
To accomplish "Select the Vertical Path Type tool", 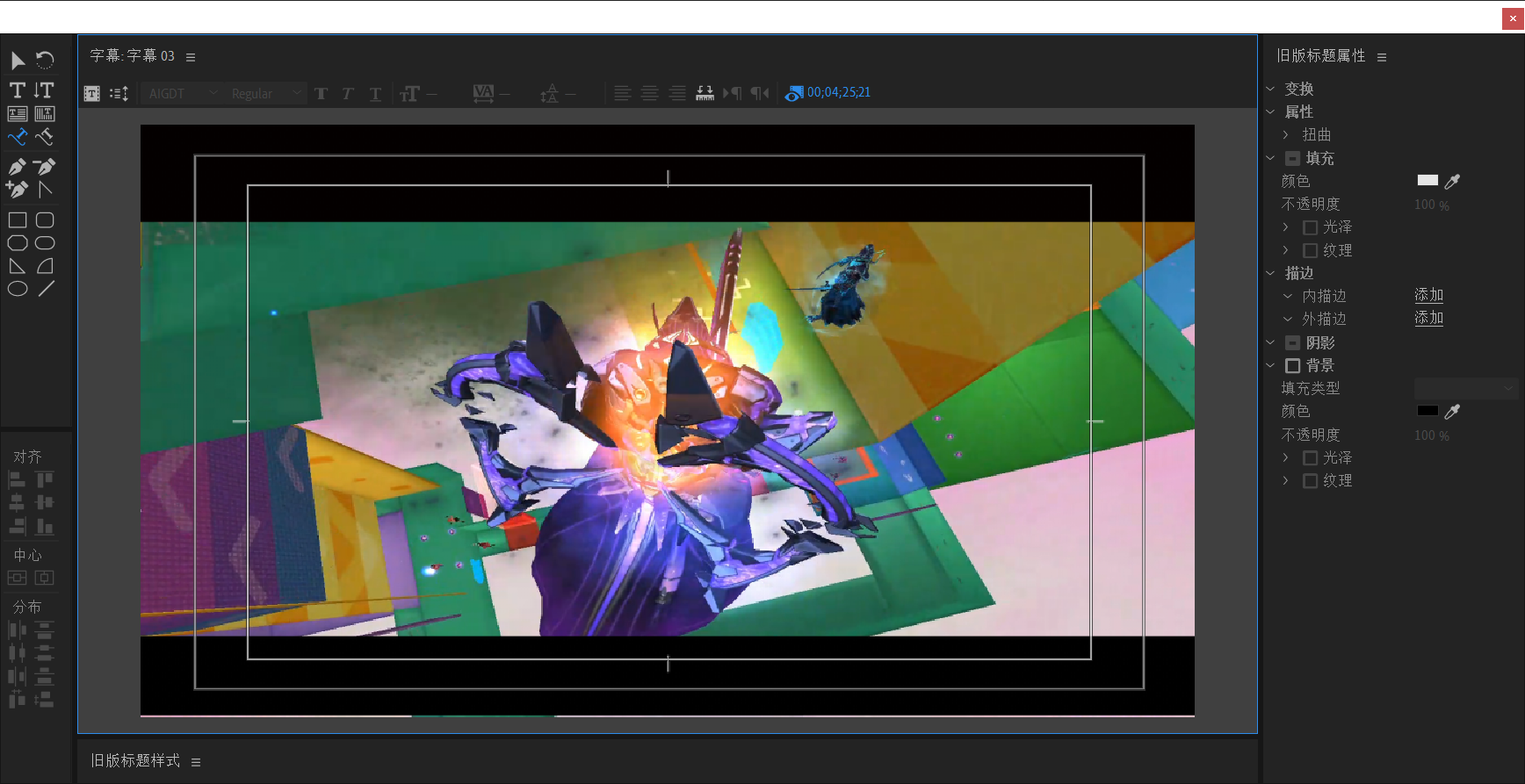I will pos(45,136).
